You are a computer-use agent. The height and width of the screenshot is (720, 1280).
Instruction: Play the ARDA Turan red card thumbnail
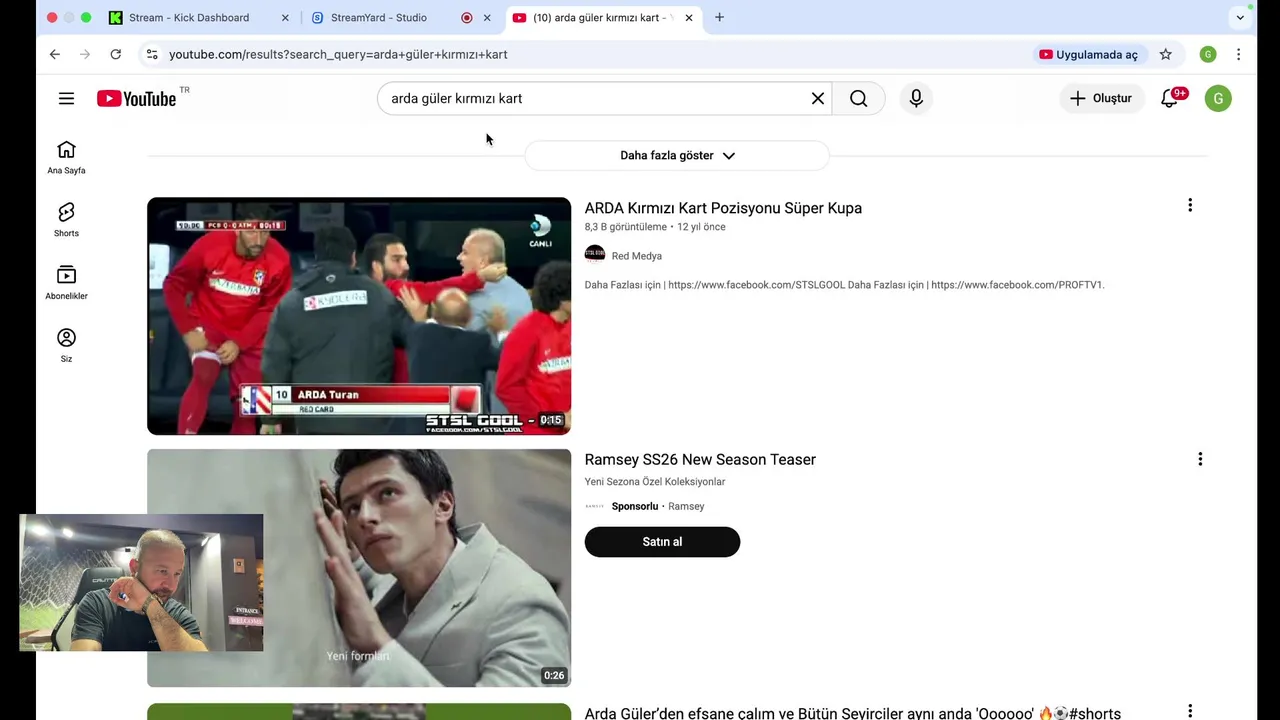click(x=359, y=316)
